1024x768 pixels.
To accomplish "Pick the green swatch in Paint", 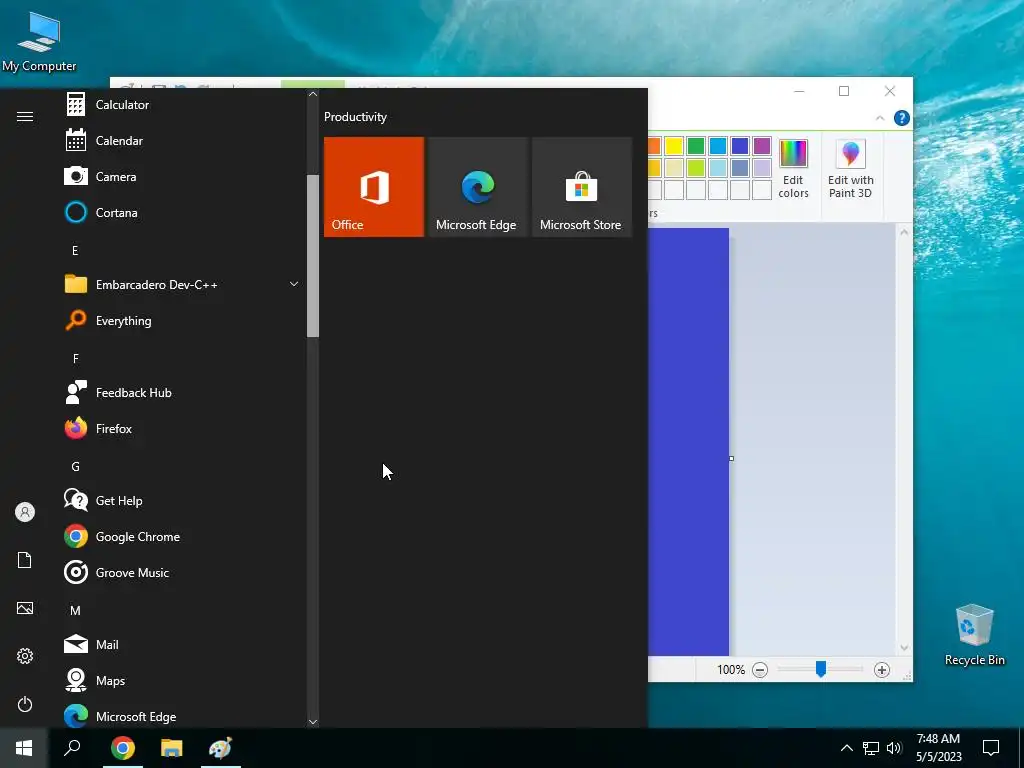I will pos(696,146).
